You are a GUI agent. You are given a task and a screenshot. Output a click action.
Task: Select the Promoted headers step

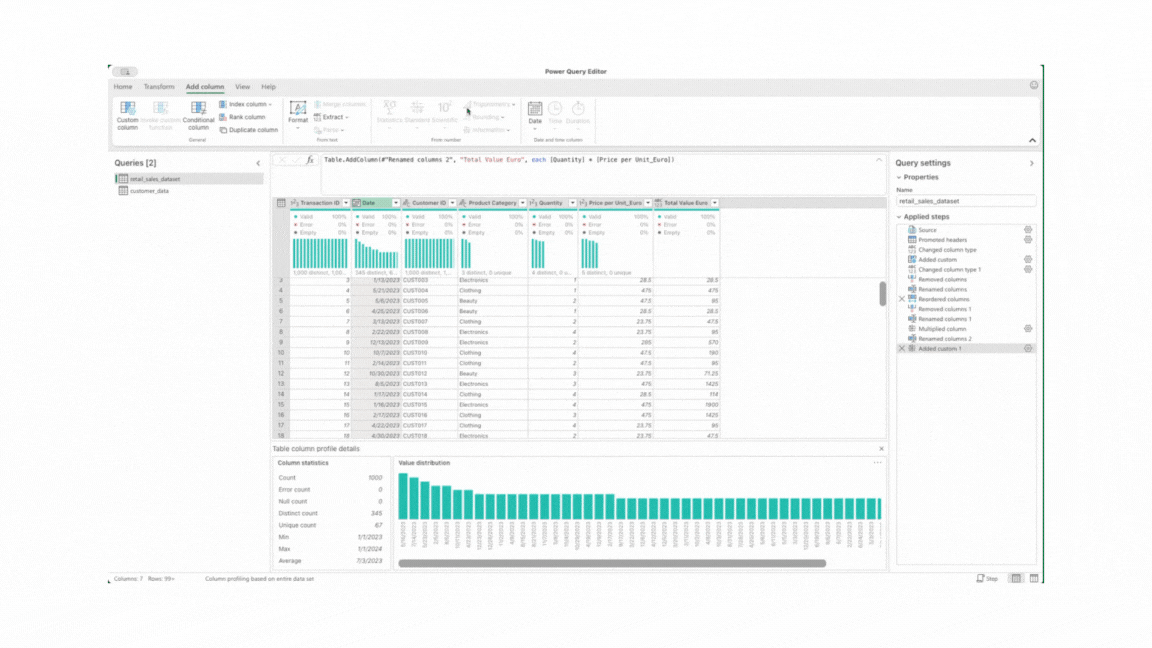[942, 240]
